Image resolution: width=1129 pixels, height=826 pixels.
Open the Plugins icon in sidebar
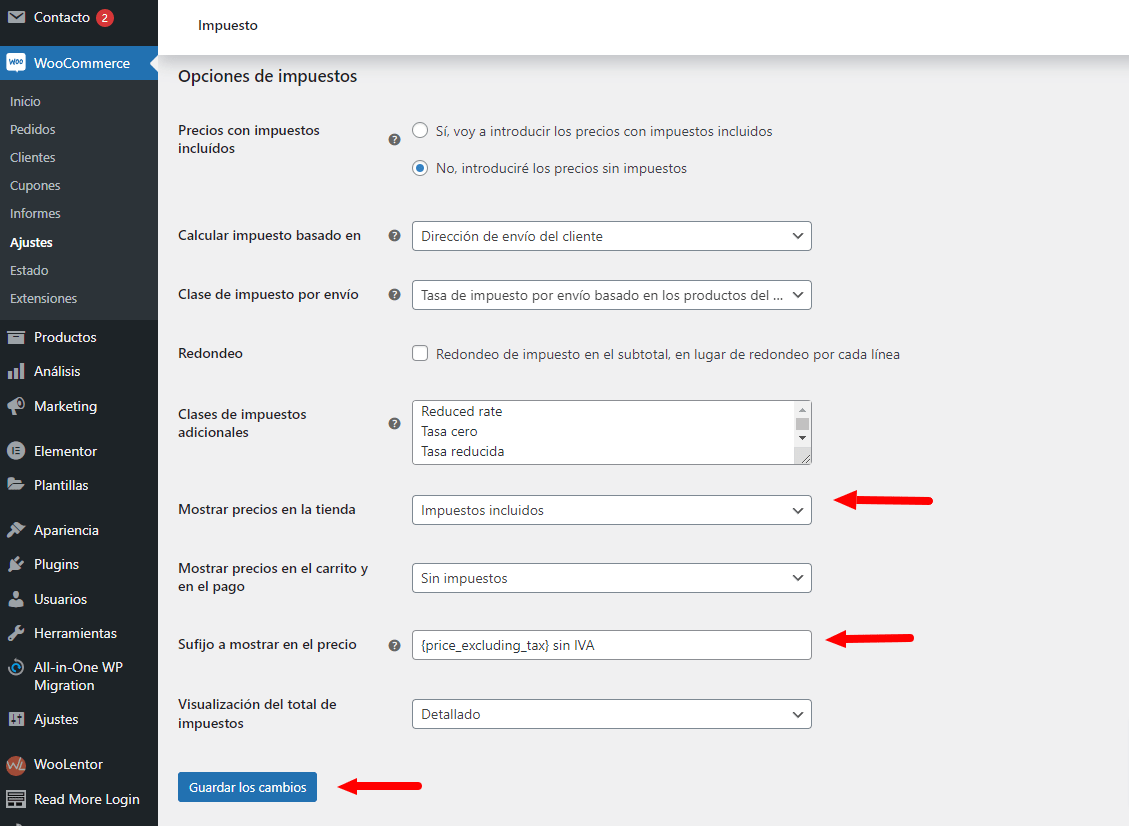pos(16,564)
